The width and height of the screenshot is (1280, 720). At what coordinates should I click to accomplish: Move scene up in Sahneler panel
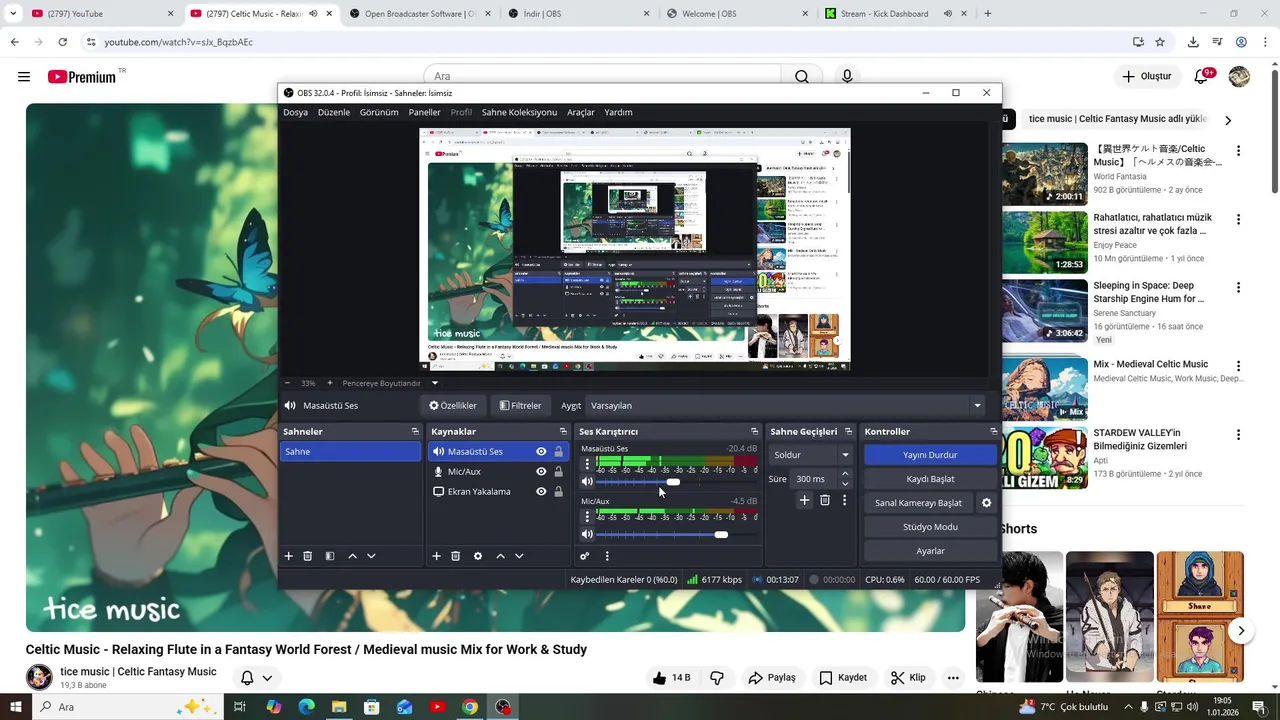352,556
